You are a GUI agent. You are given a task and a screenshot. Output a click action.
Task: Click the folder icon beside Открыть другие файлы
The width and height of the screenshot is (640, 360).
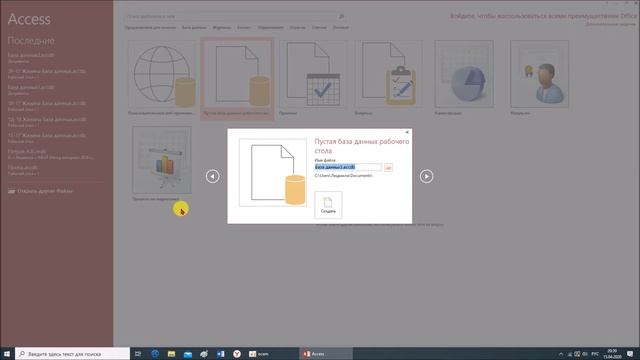point(11,191)
